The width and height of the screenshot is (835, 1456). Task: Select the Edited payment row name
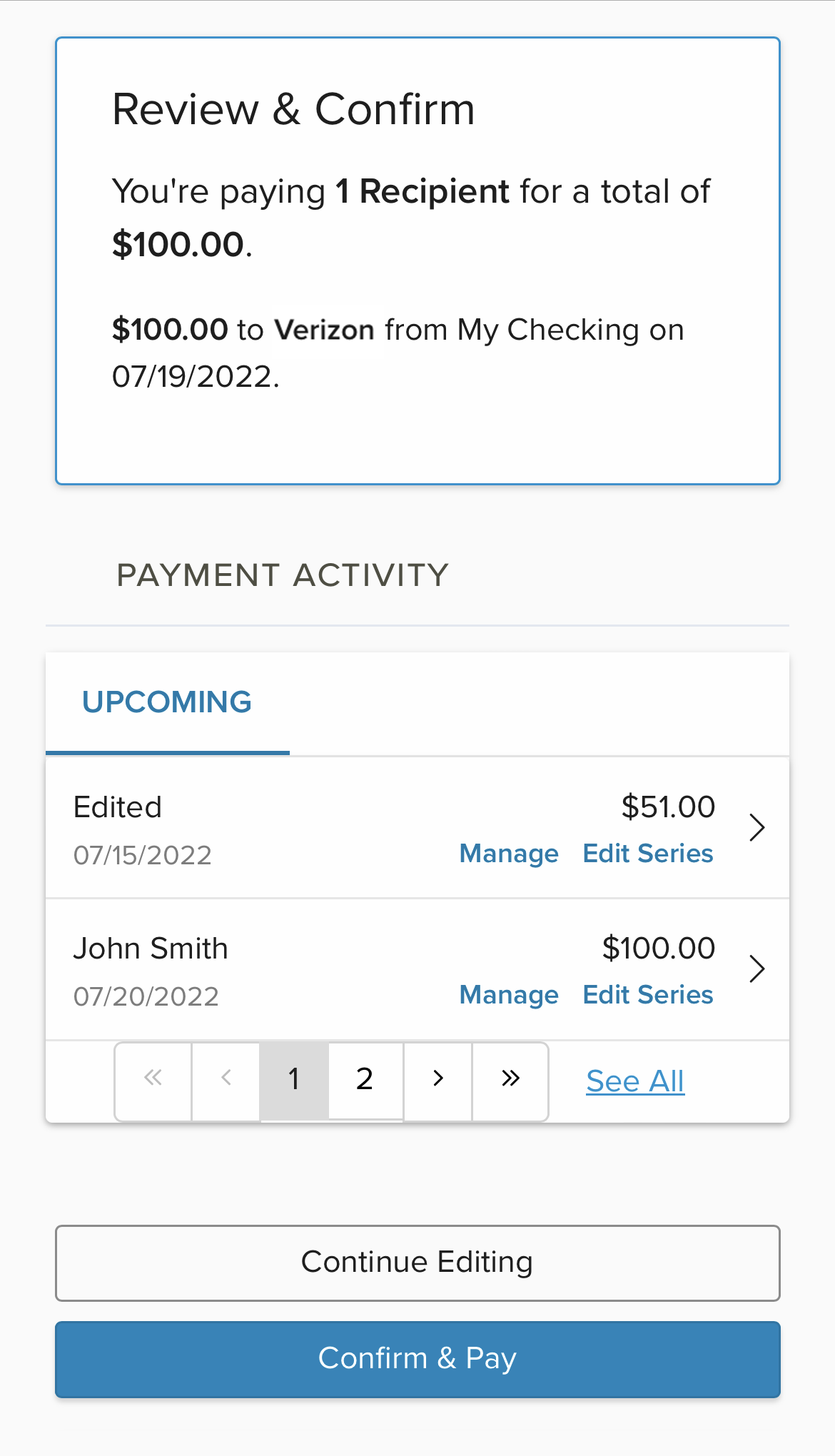[118, 807]
